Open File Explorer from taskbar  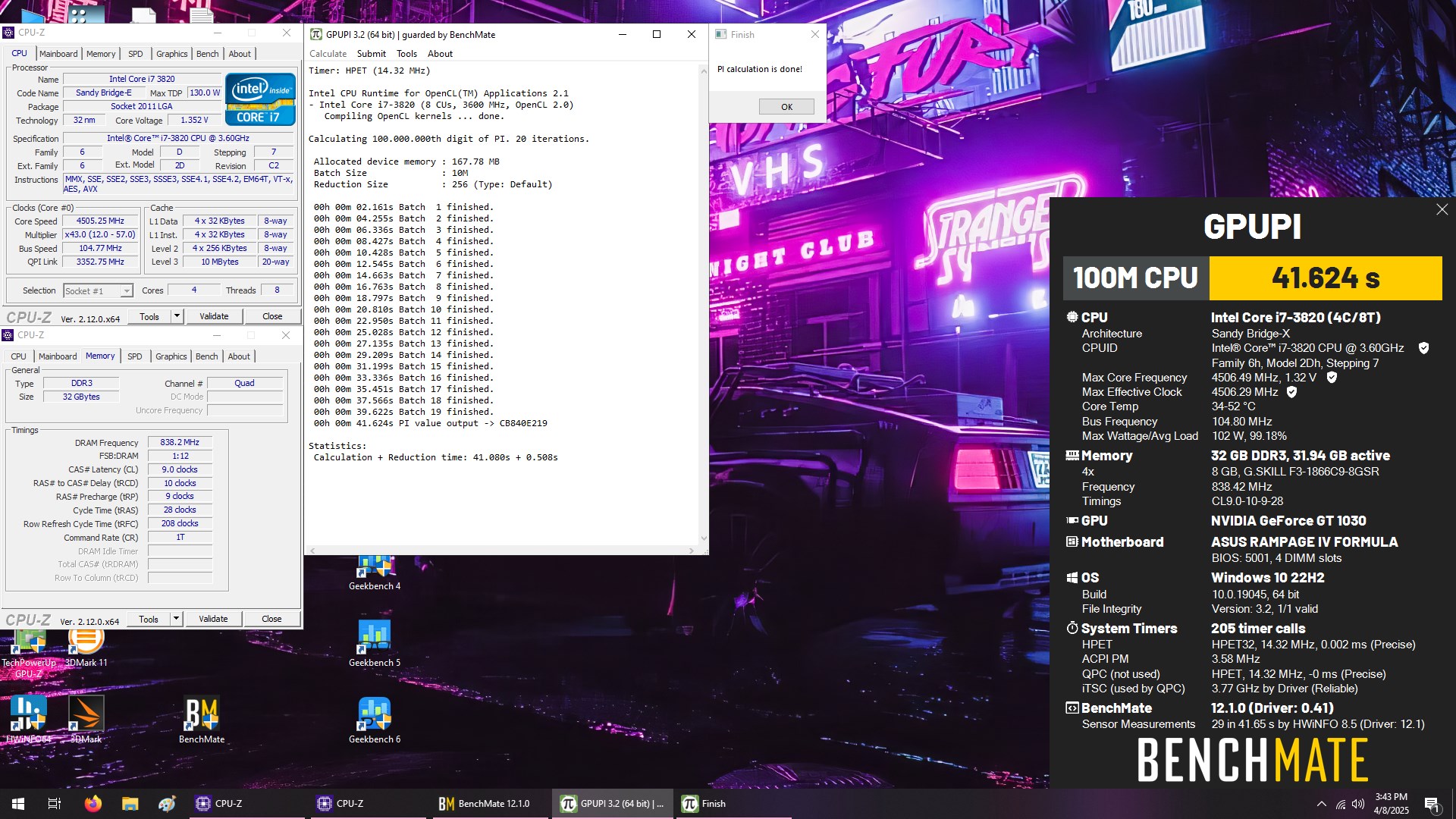tap(130, 804)
